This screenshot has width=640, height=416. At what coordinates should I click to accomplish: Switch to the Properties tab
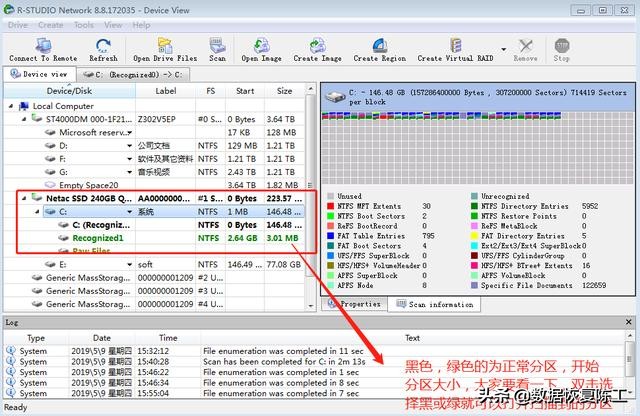[360, 304]
